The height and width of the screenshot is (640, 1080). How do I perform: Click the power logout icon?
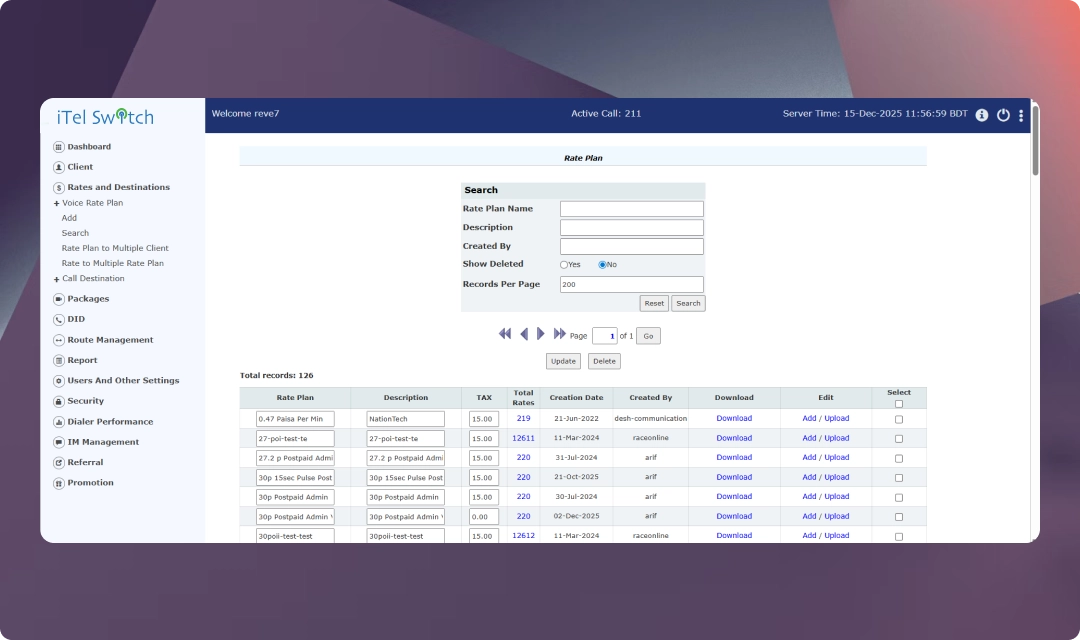[x=1003, y=115]
